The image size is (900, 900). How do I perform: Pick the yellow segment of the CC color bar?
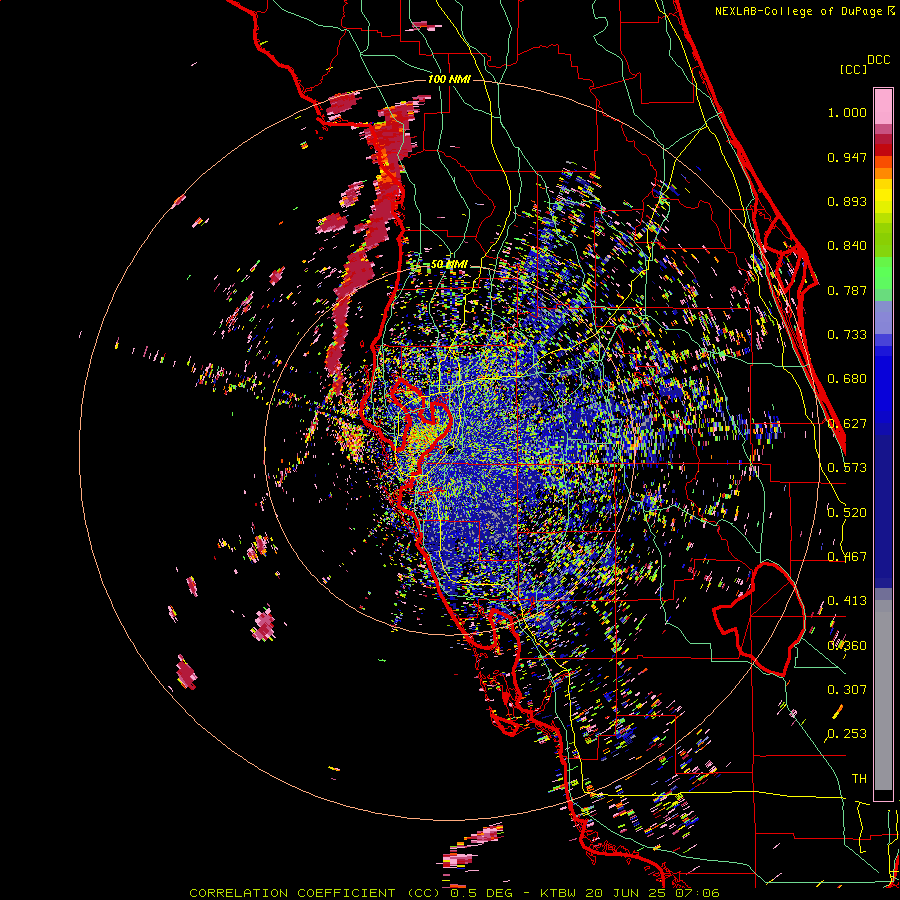pyautogui.click(x=883, y=196)
